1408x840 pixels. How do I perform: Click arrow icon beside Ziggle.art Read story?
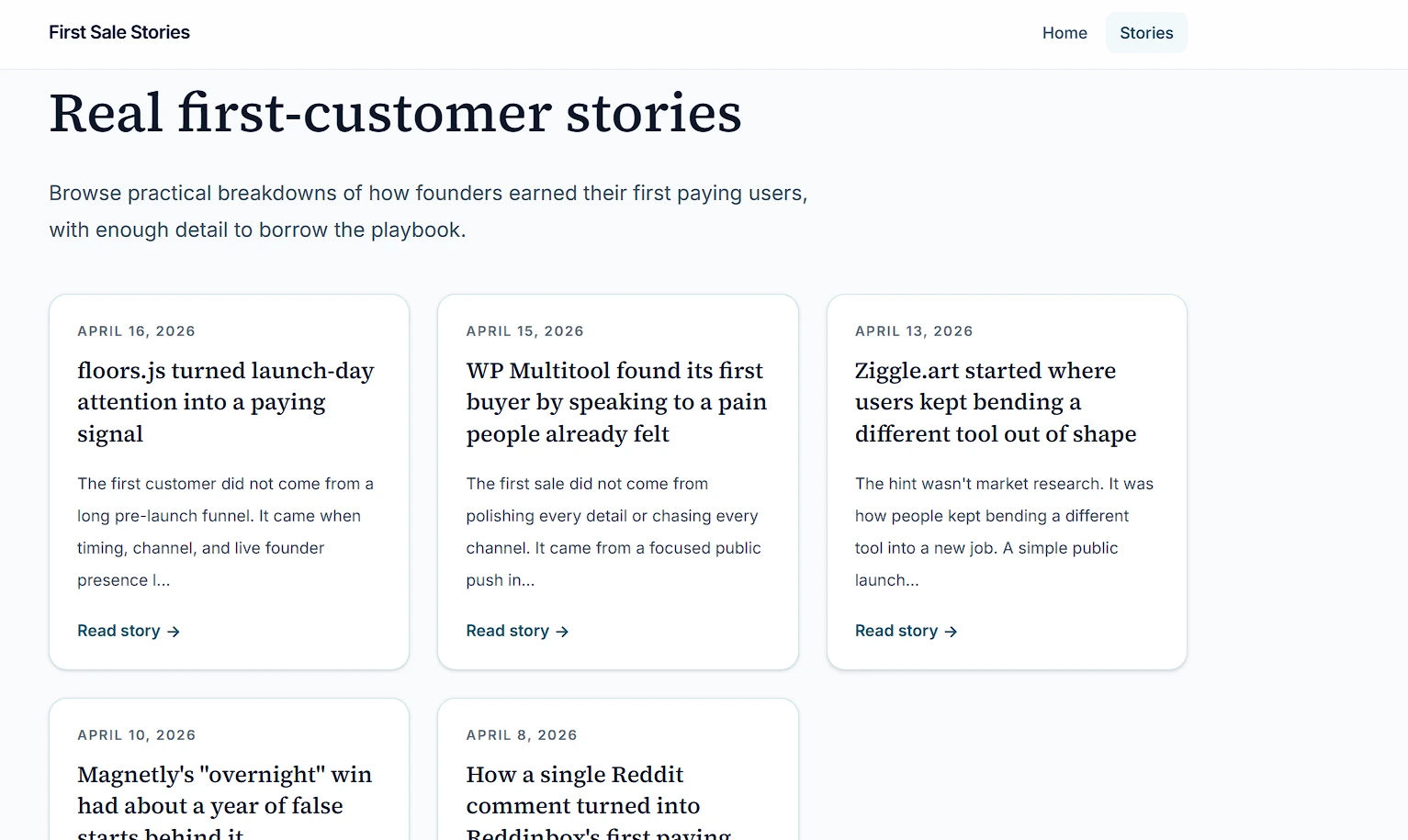point(951,632)
